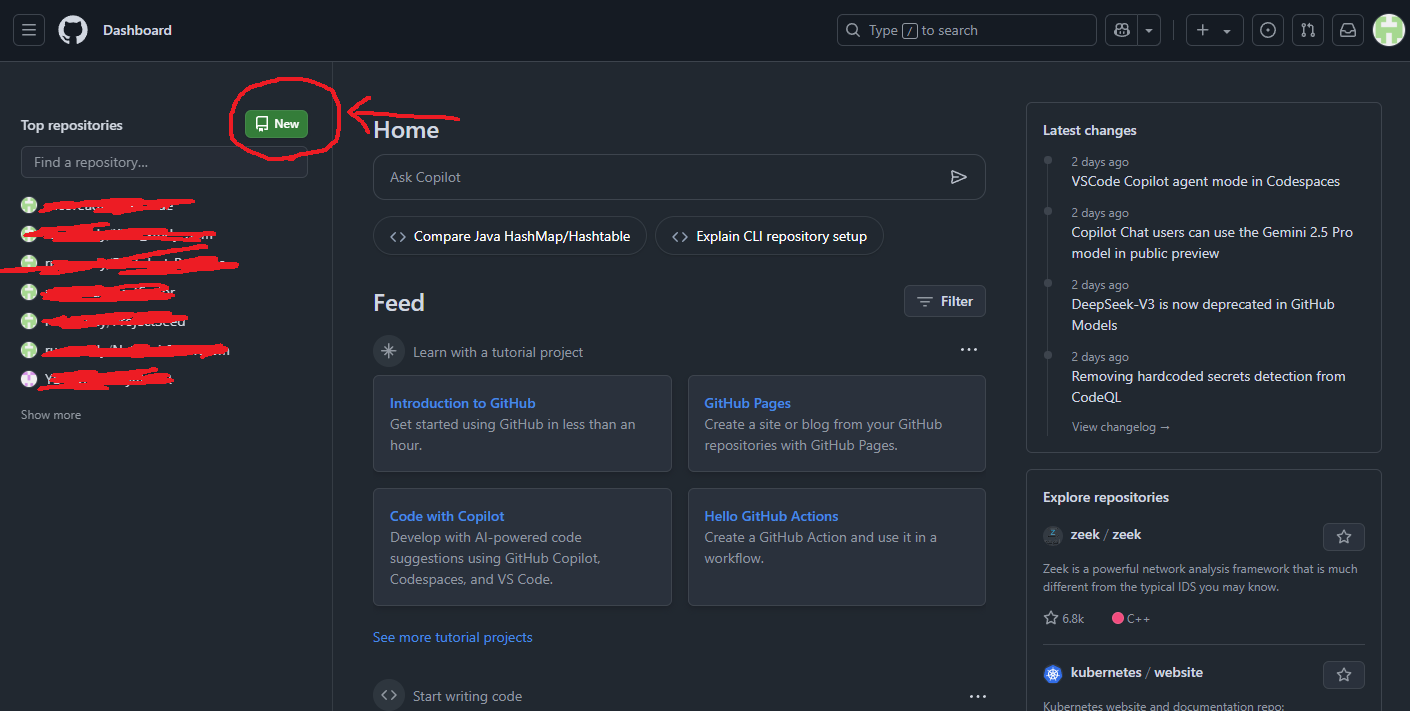Screen dimensions: 1410x711
Task: Open the zeek / zeek repository
Action: pos(1106,535)
